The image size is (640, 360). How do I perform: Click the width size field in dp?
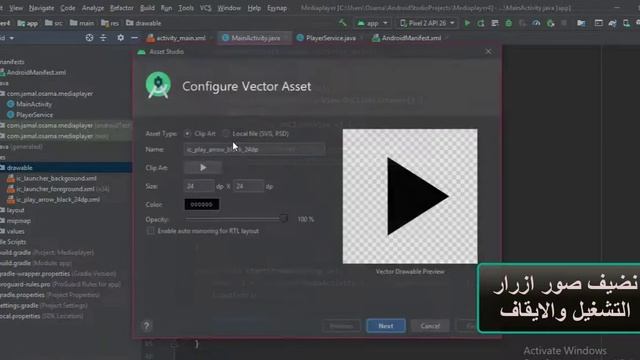199,186
